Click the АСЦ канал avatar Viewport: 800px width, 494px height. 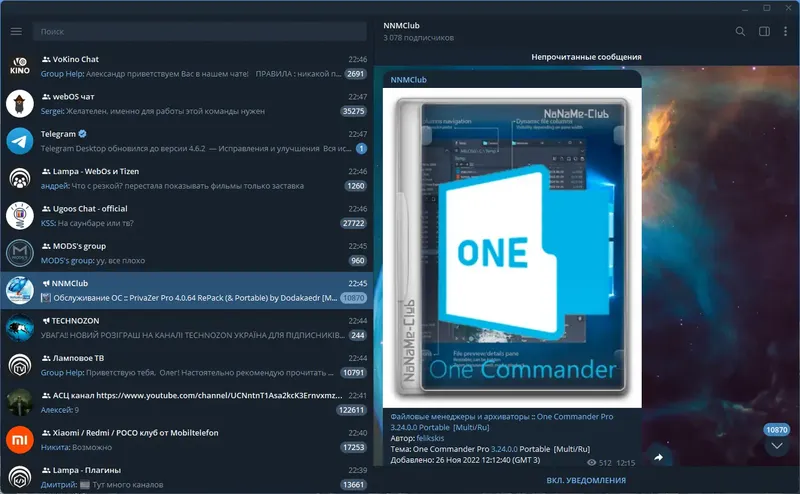pos(20,402)
